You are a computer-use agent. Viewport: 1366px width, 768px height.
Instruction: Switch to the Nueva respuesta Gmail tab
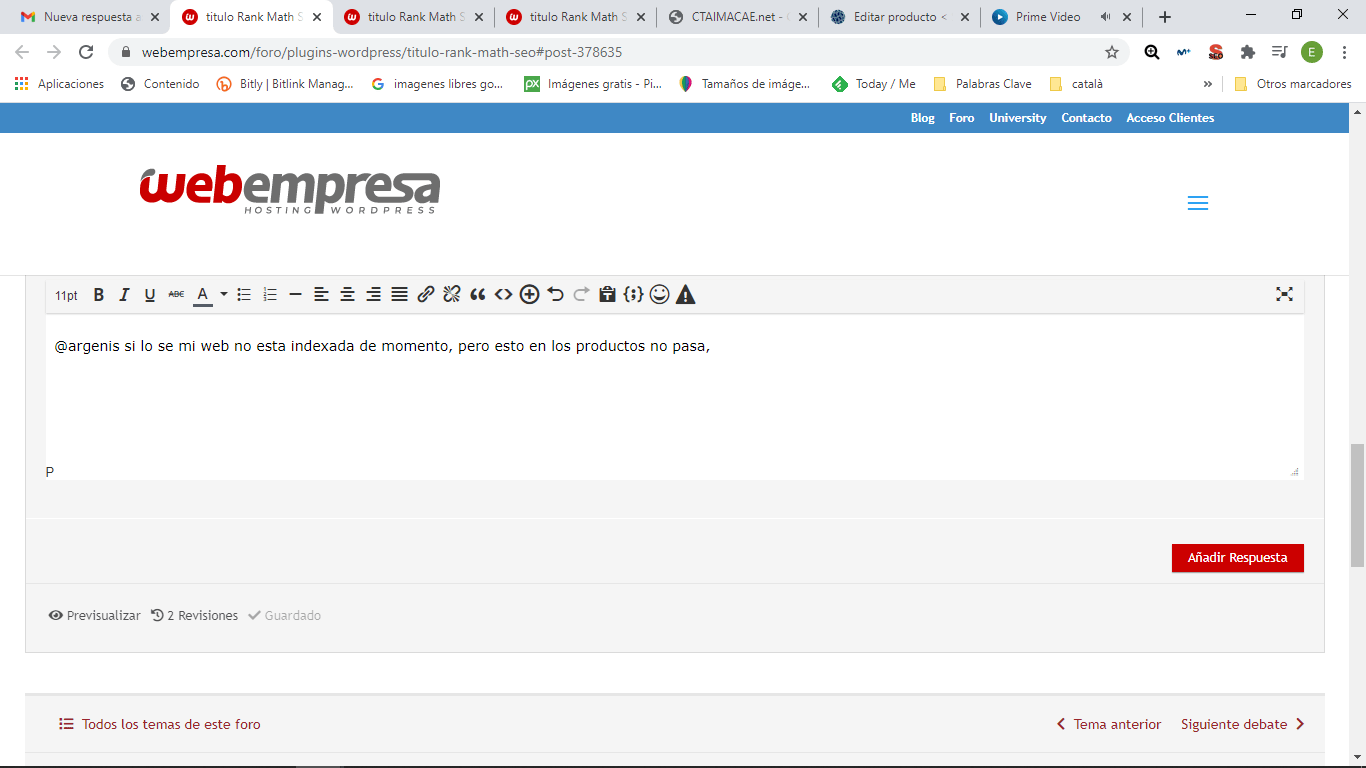coord(91,17)
